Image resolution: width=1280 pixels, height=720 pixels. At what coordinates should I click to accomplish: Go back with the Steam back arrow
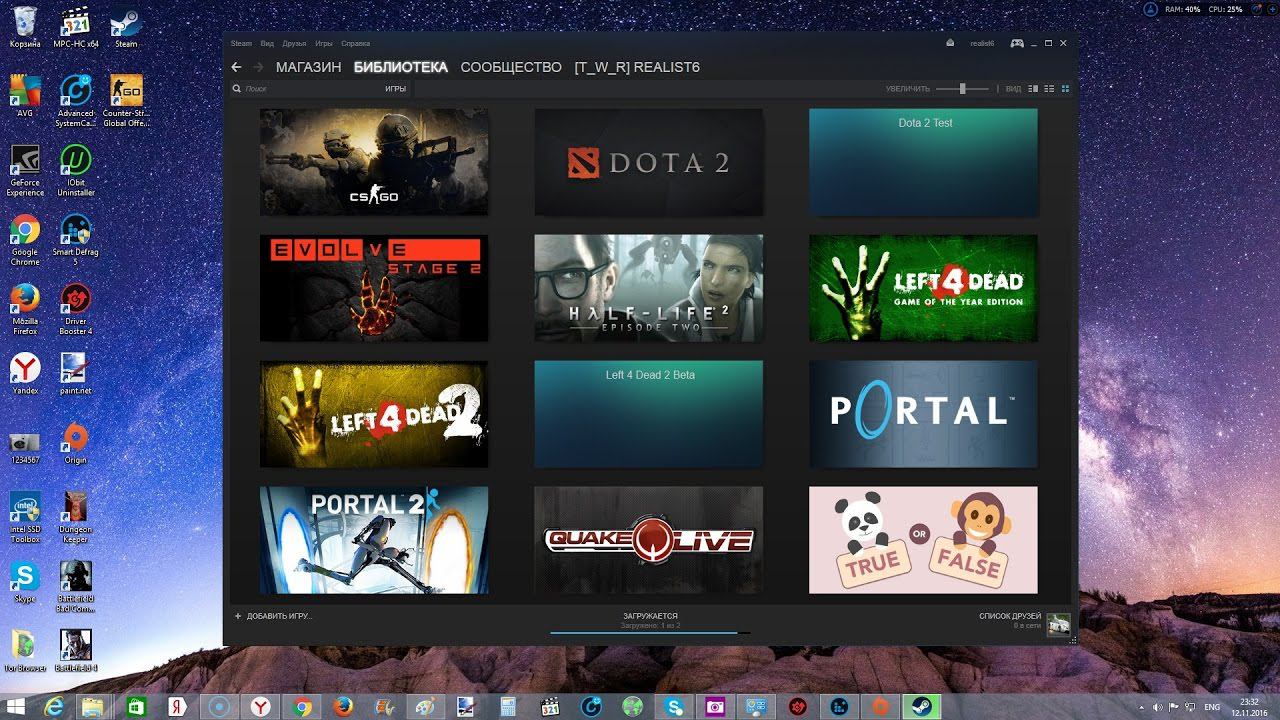click(x=236, y=67)
